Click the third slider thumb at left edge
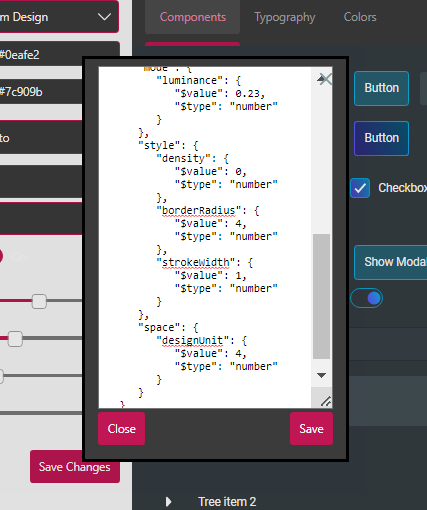 pos(1,376)
